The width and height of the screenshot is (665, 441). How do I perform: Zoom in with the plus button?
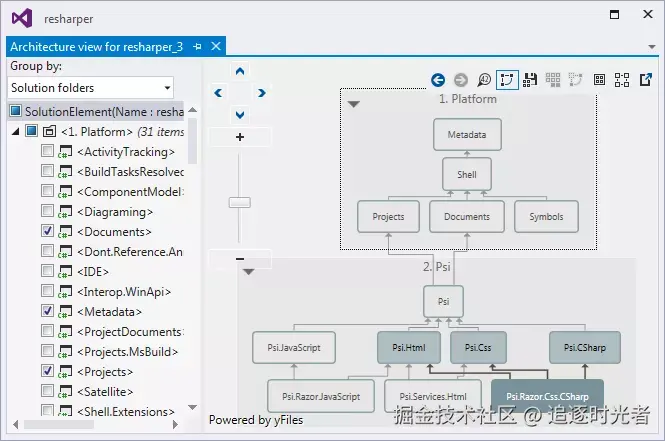pos(240,137)
